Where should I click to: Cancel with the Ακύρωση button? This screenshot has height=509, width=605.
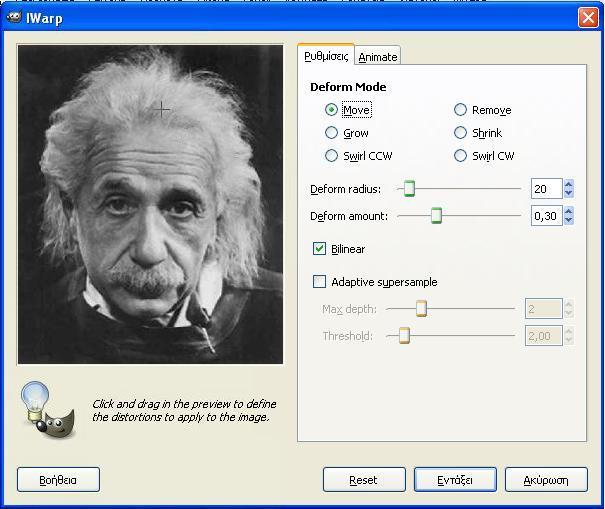pos(546,480)
